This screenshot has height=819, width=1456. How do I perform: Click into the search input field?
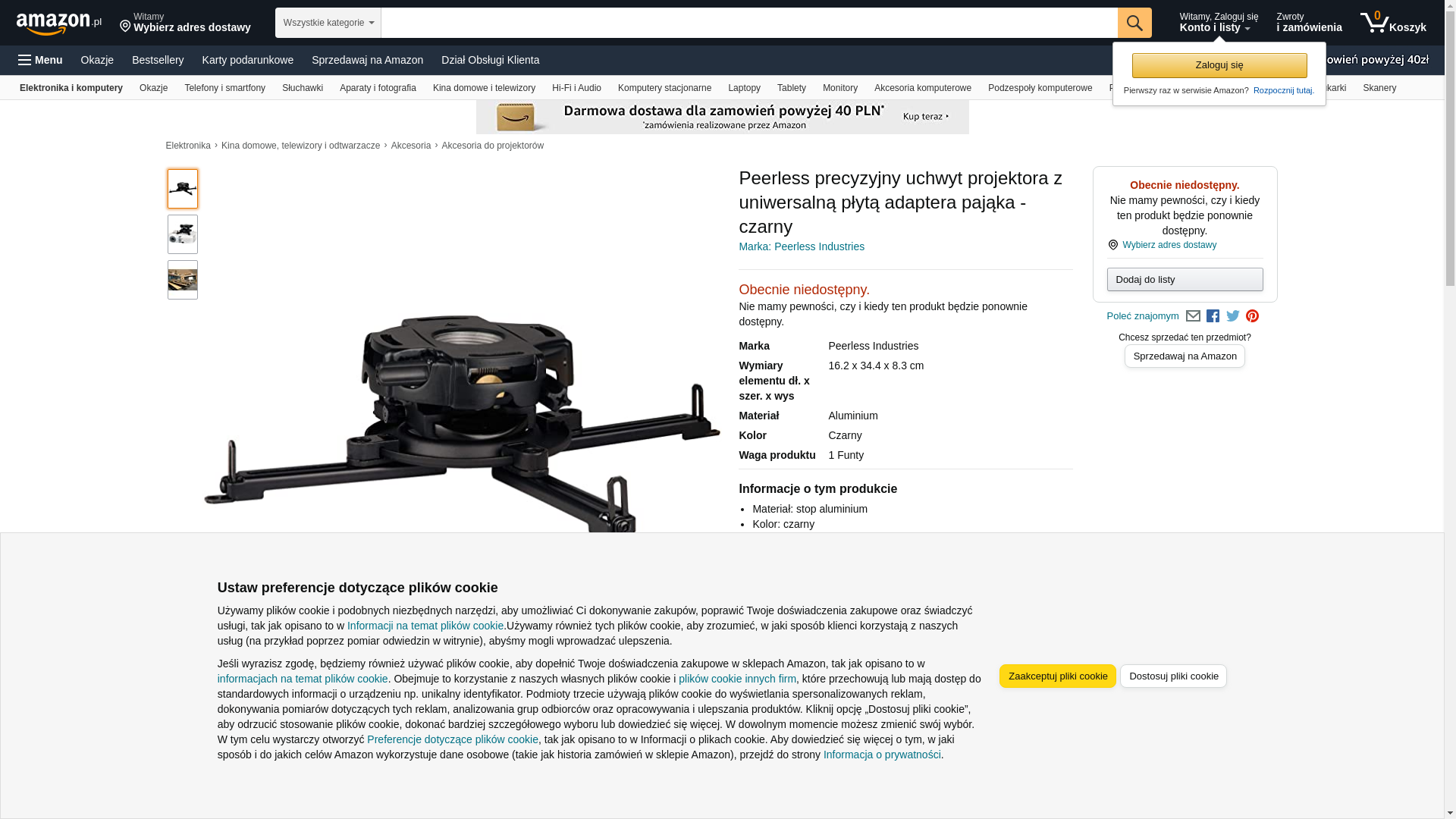[x=749, y=23]
